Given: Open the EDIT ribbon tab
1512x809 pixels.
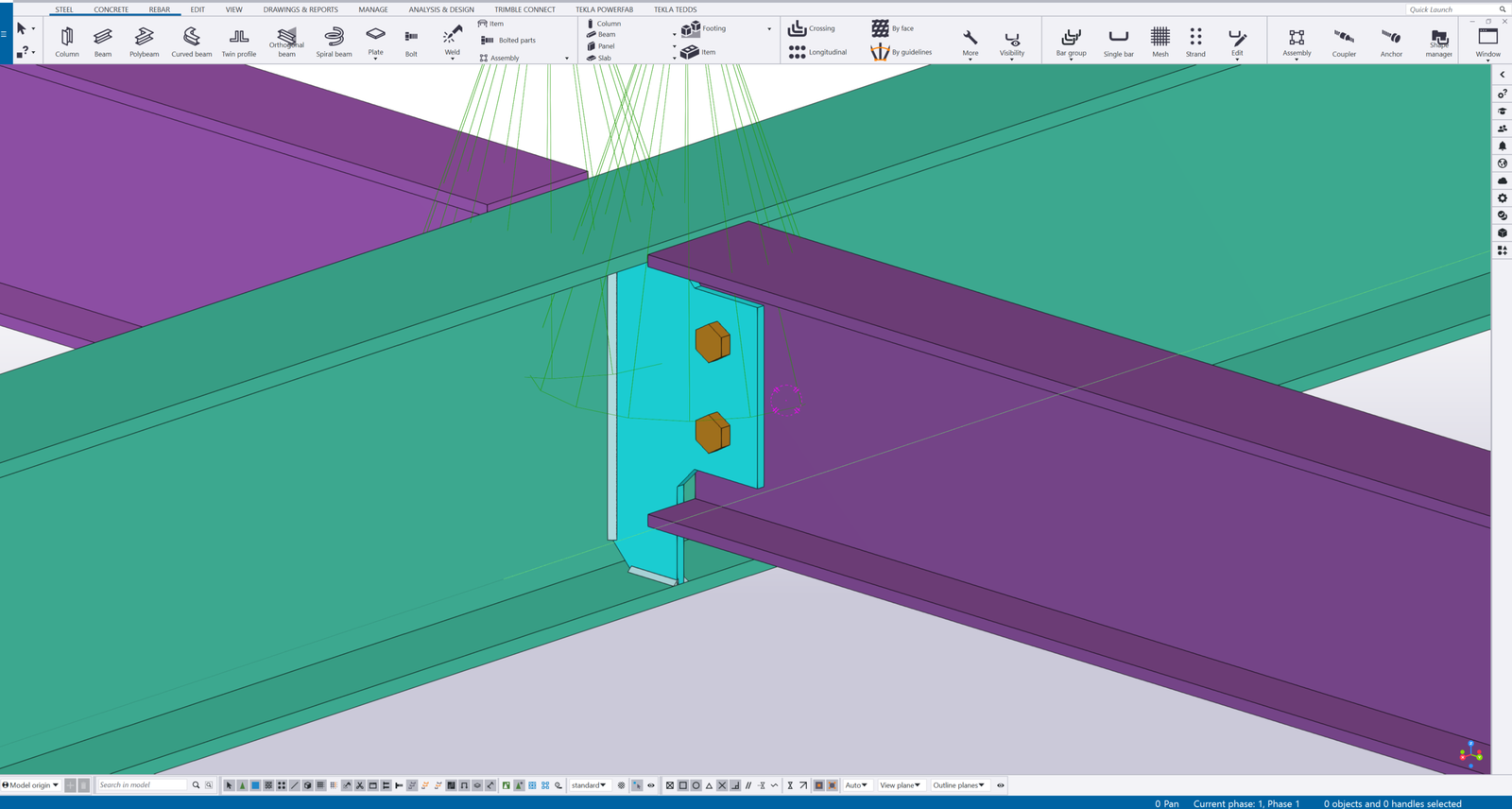Looking at the screenshot, I should point(198,9).
